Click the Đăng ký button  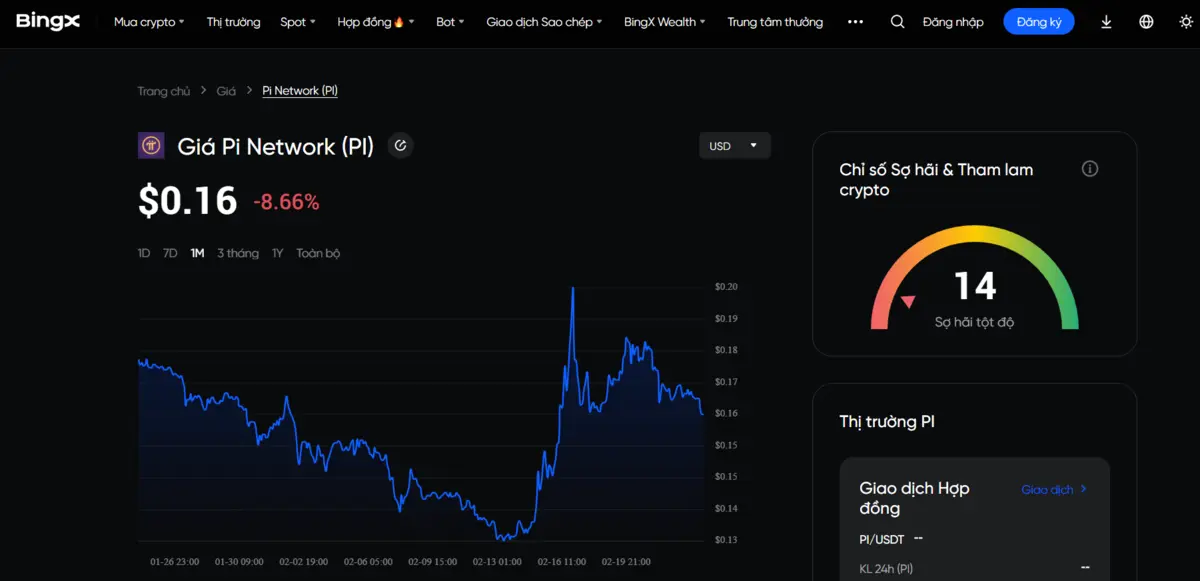coord(1038,22)
